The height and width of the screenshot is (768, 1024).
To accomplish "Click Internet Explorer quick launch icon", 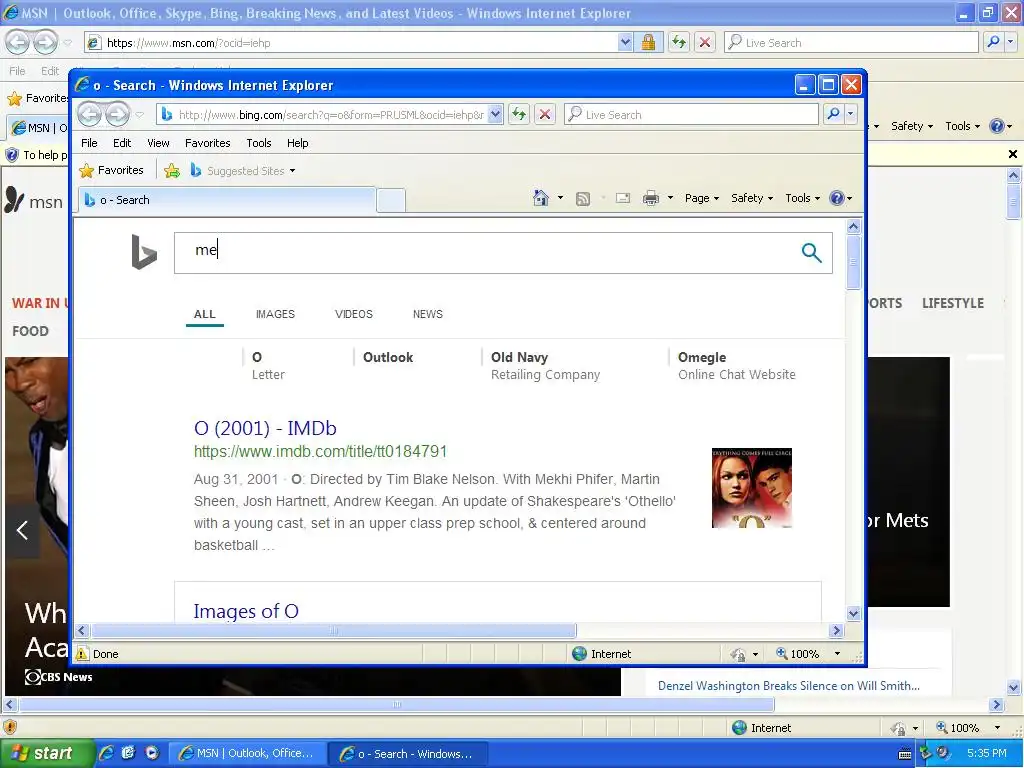I will coord(106,753).
